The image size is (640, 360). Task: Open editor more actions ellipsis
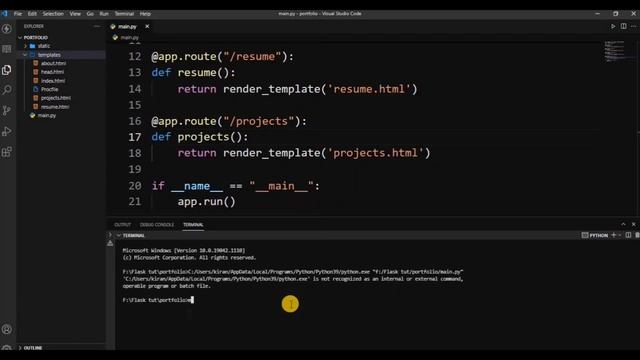[x=633, y=26]
